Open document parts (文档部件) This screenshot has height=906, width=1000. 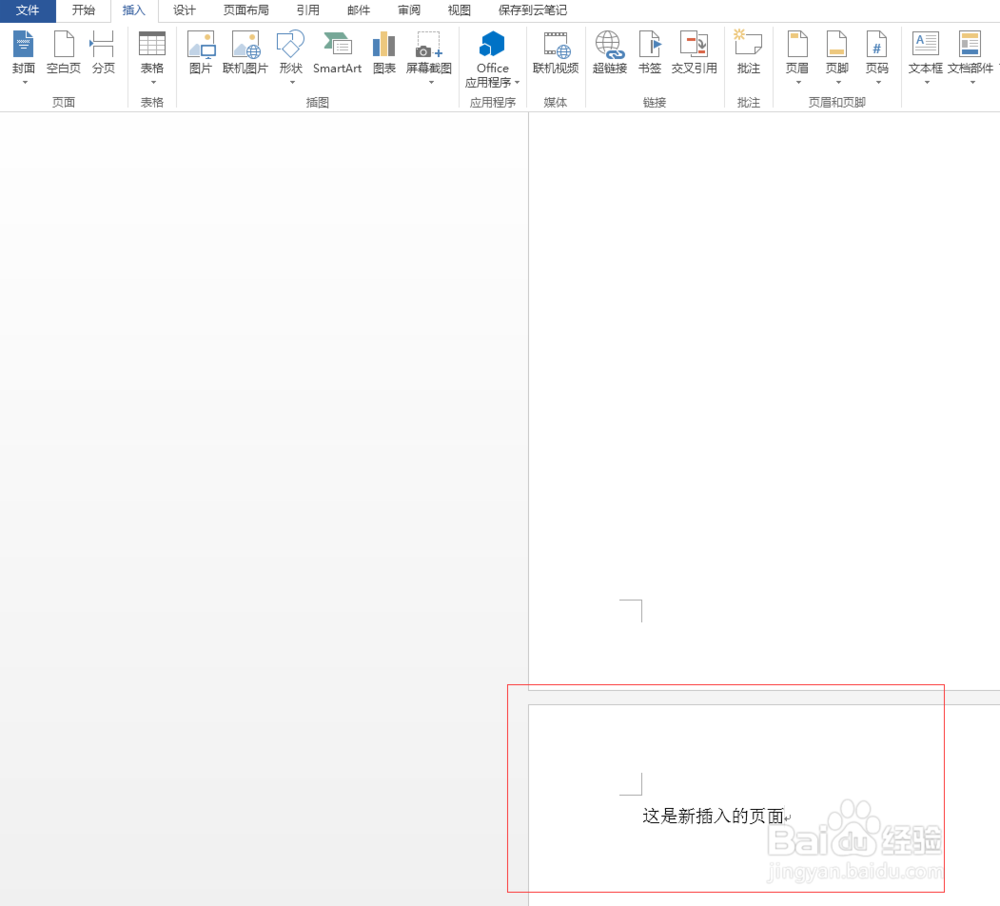click(970, 53)
